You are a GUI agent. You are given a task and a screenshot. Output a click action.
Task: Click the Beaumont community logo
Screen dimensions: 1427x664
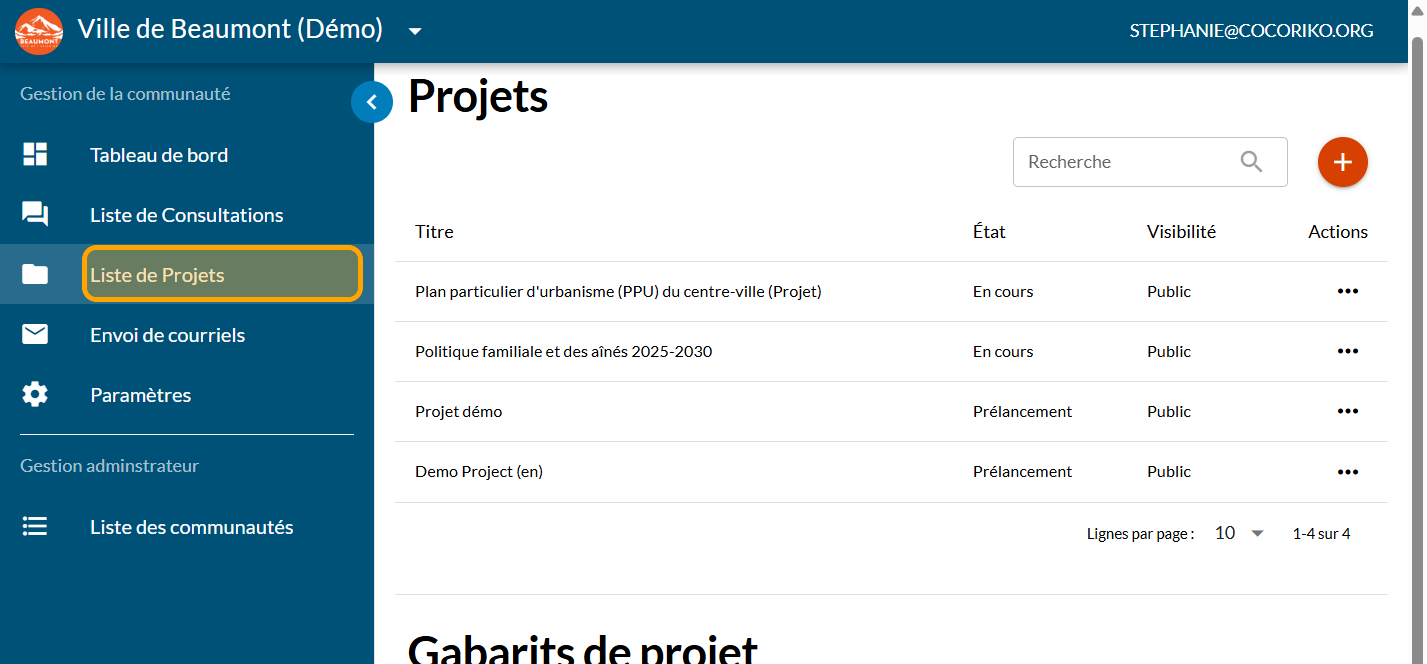point(39,31)
